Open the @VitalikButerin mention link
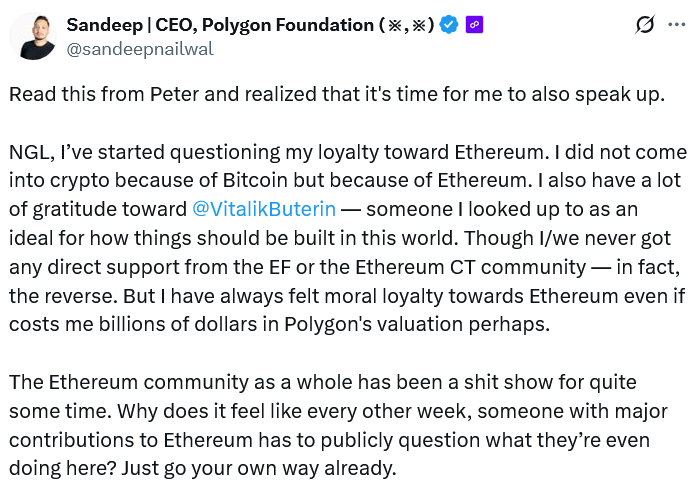This screenshot has height=487, width=693. pyautogui.click(x=264, y=210)
